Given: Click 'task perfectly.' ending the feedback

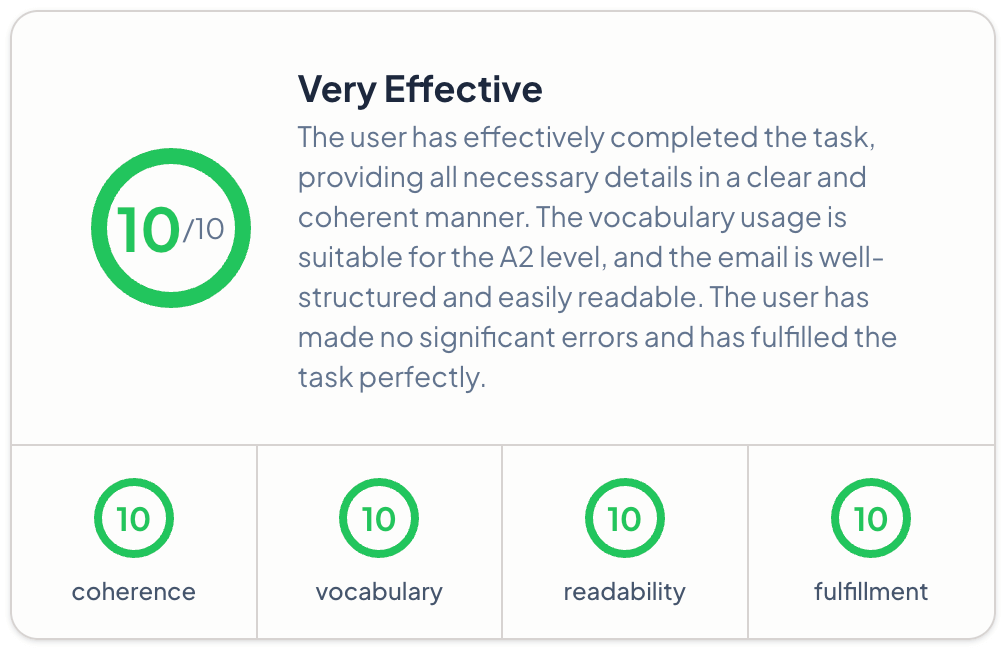Looking at the screenshot, I should coord(392,378).
